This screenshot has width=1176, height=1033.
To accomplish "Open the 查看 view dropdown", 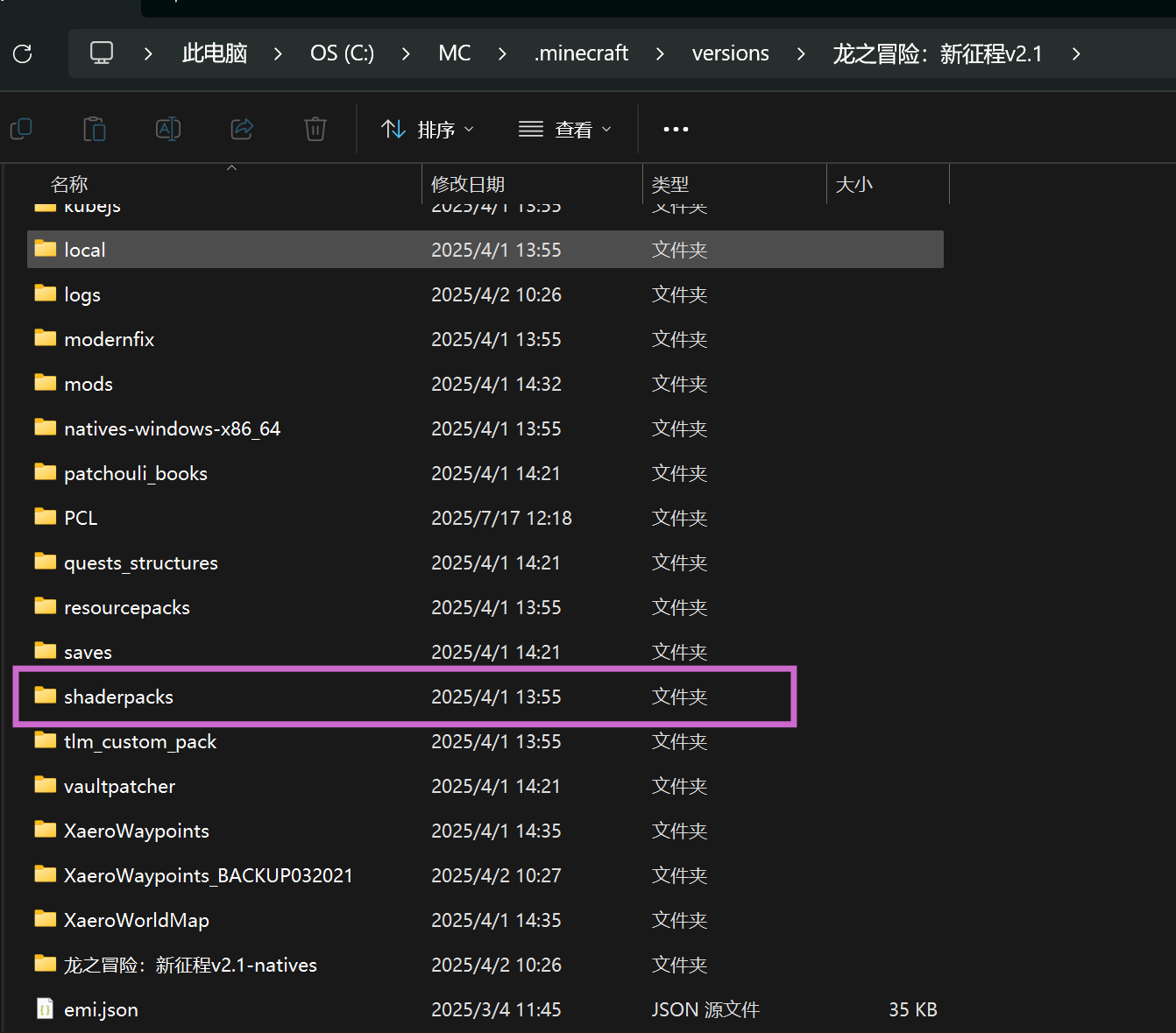I will point(565,130).
